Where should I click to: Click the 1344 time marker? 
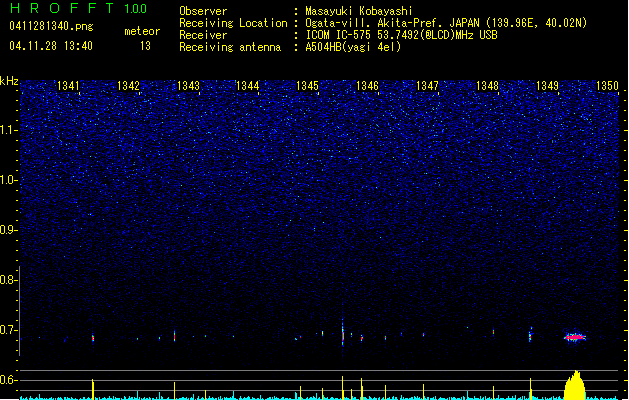tap(248, 85)
